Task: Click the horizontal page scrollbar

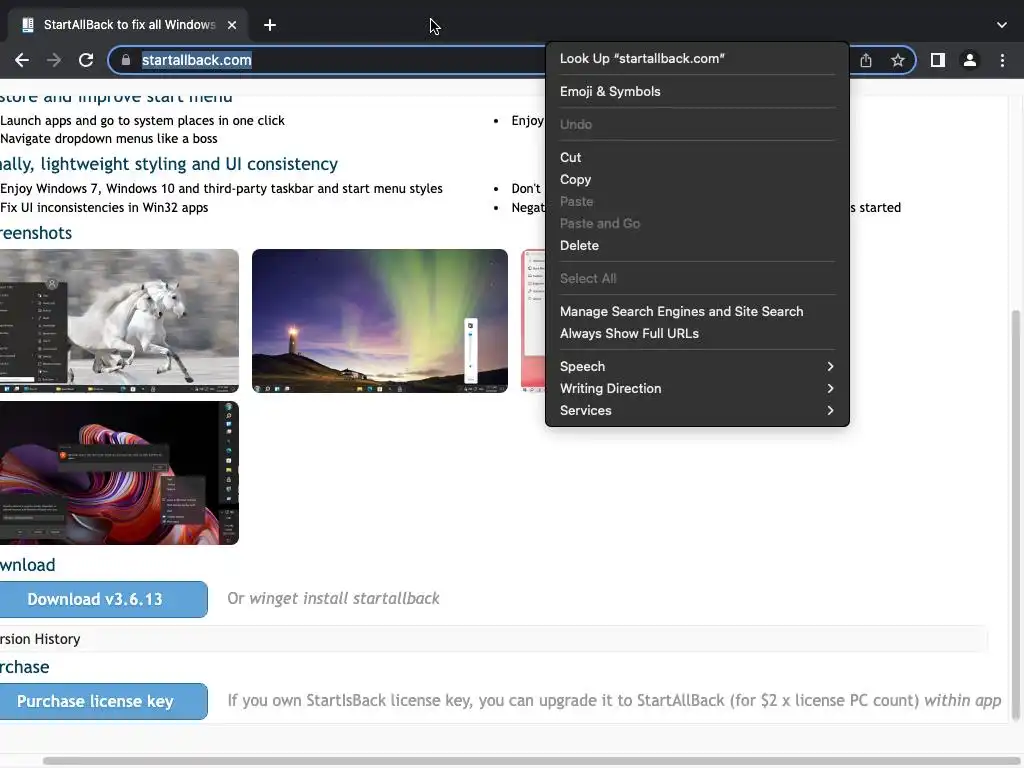Action: pyautogui.click(x=530, y=761)
